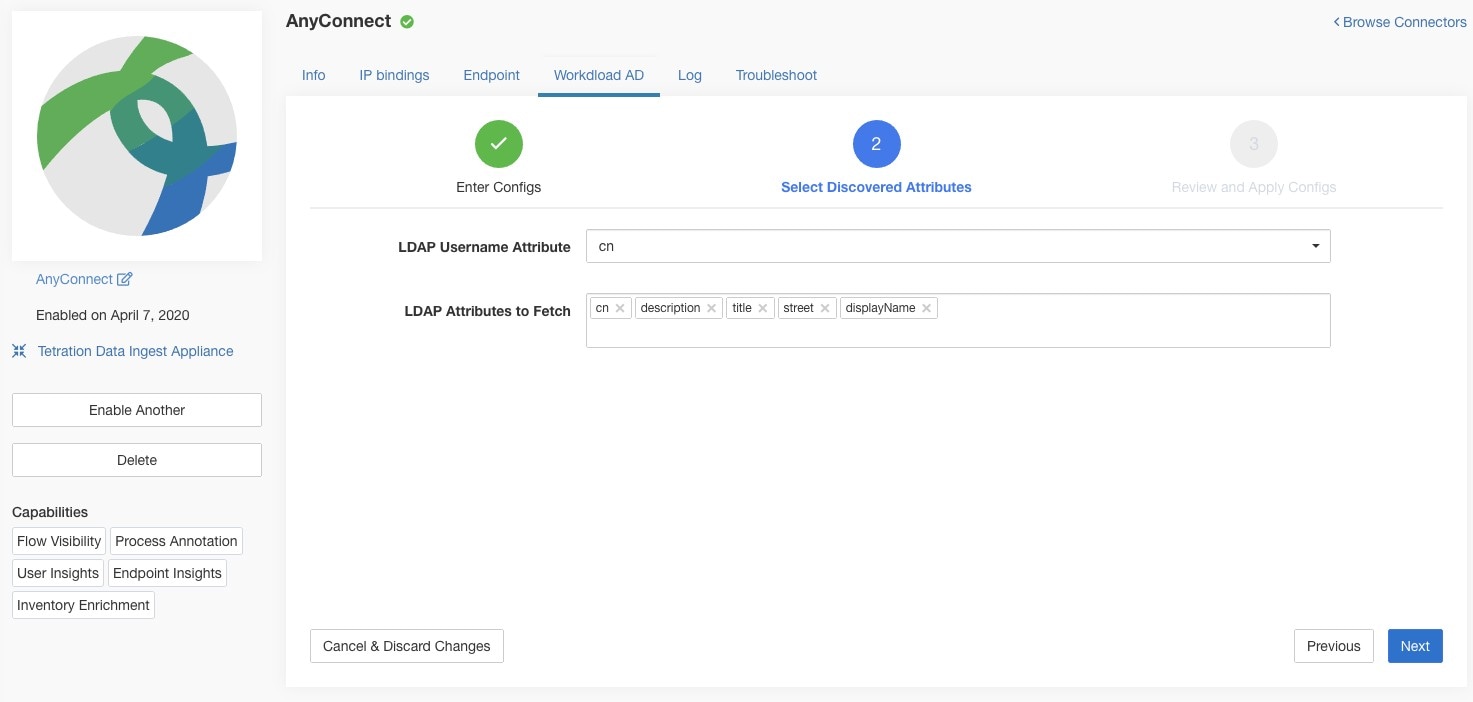Click the LDAP Attributes to Fetch label
The height and width of the screenshot is (702, 1473).
(x=487, y=311)
